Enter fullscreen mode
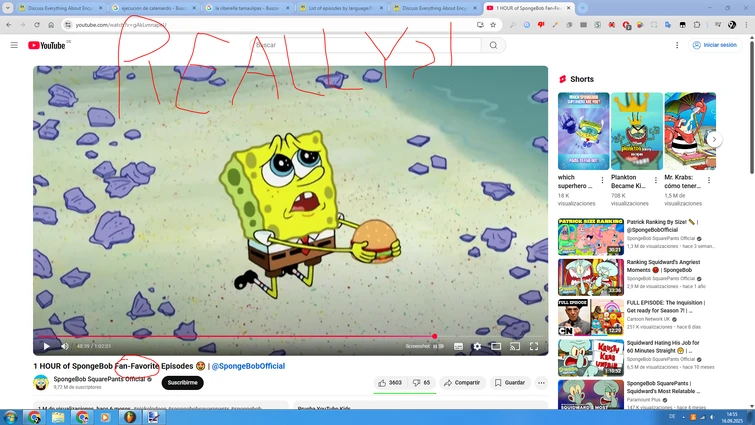The image size is (755, 425). pyautogui.click(x=534, y=346)
